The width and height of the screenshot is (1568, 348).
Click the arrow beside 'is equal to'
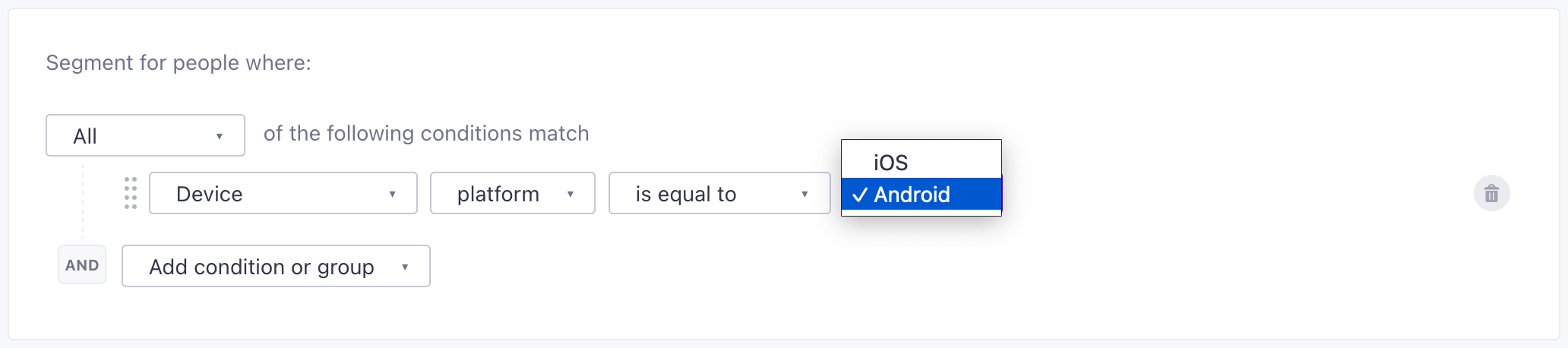coord(805,195)
